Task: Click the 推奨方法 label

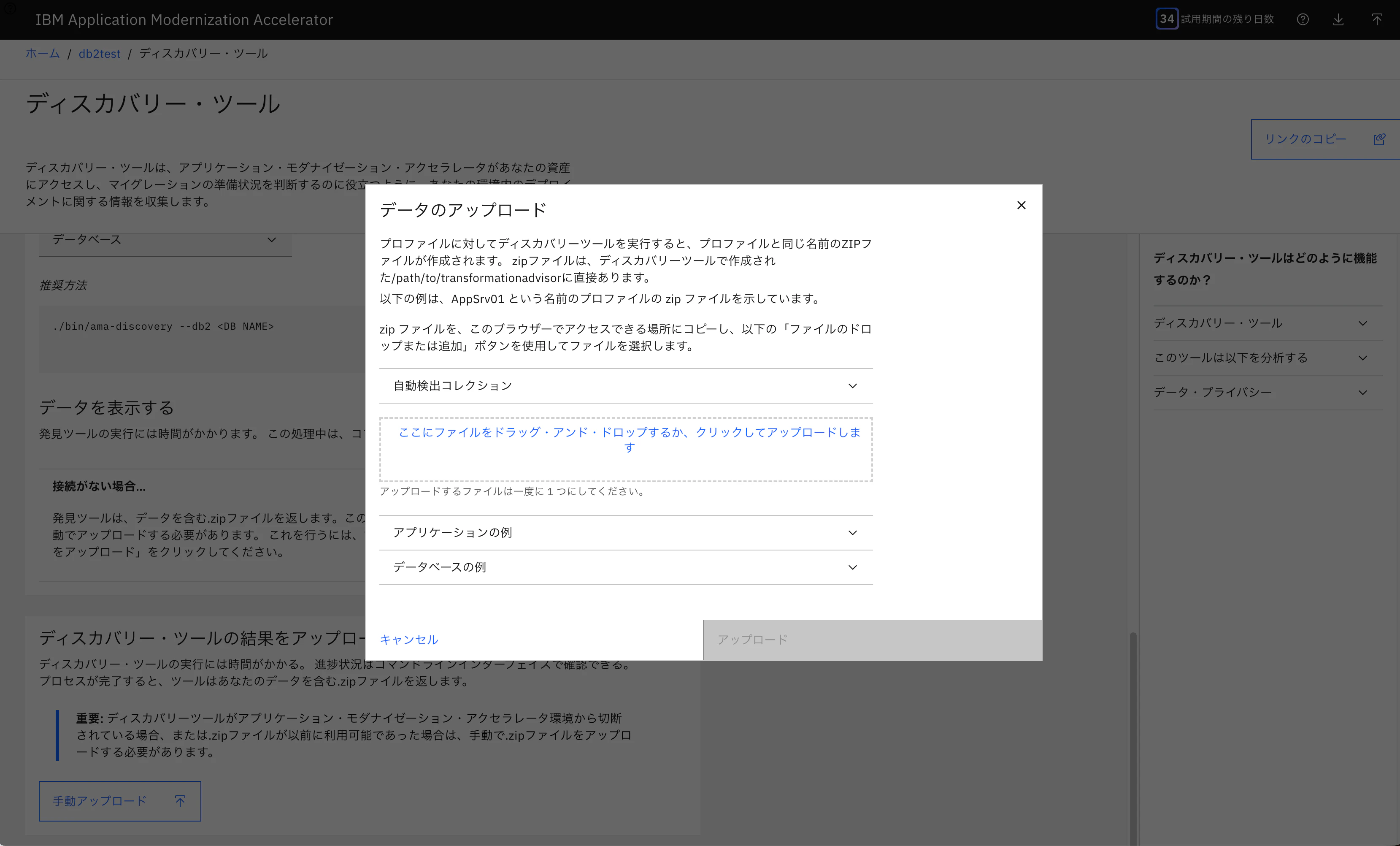Action: click(x=62, y=285)
